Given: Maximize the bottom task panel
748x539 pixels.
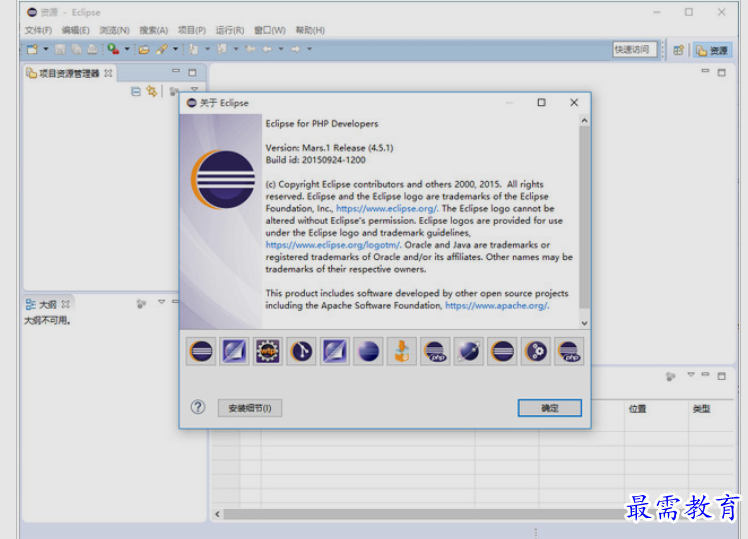Looking at the screenshot, I should pos(721,376).
